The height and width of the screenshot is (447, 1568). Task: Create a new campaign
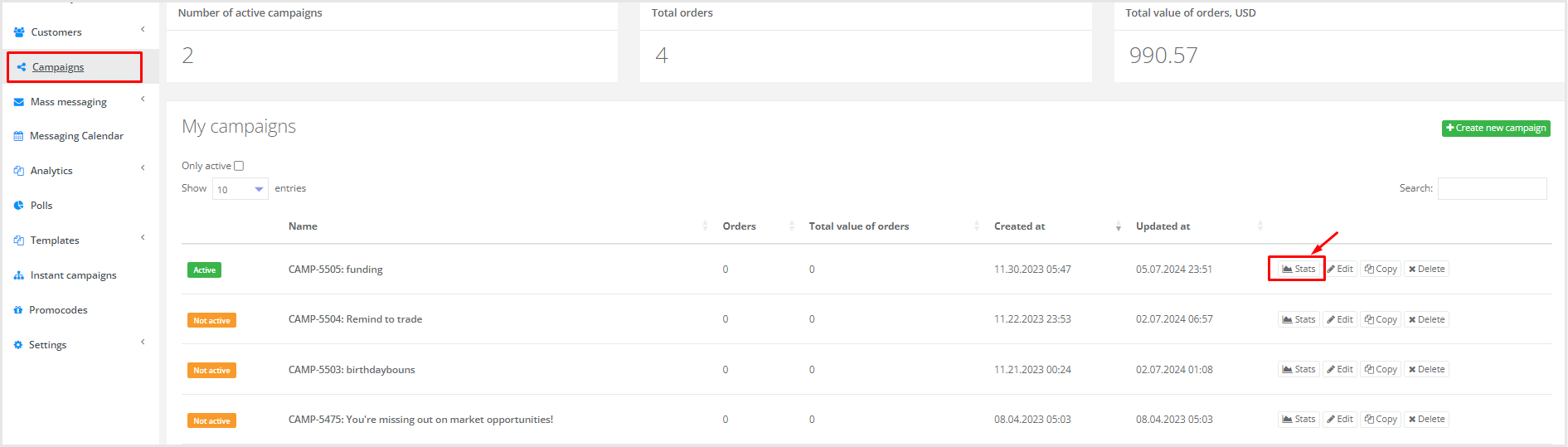1495,129
